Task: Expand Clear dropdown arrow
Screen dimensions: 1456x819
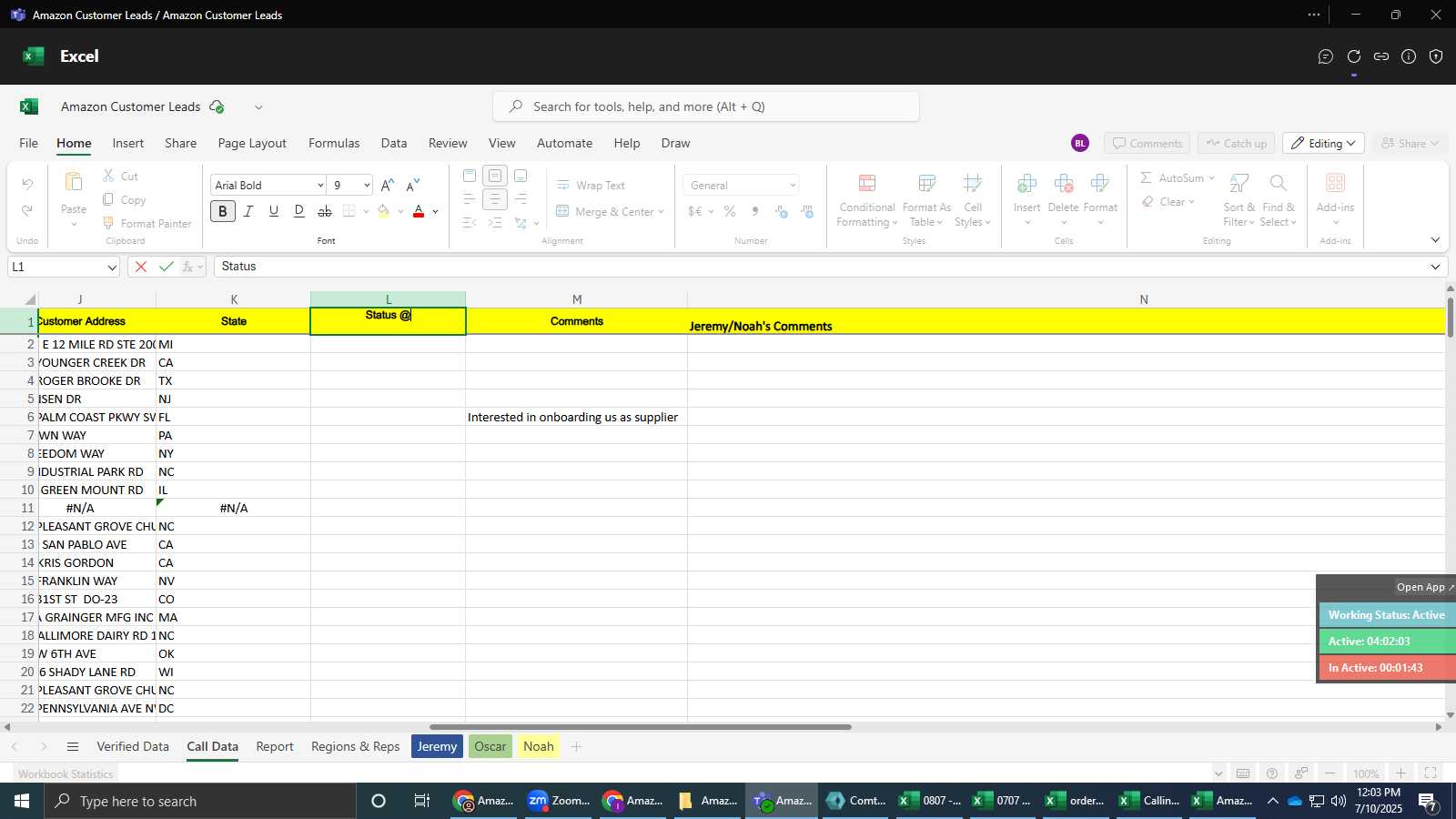Action: coord(1191,202)
